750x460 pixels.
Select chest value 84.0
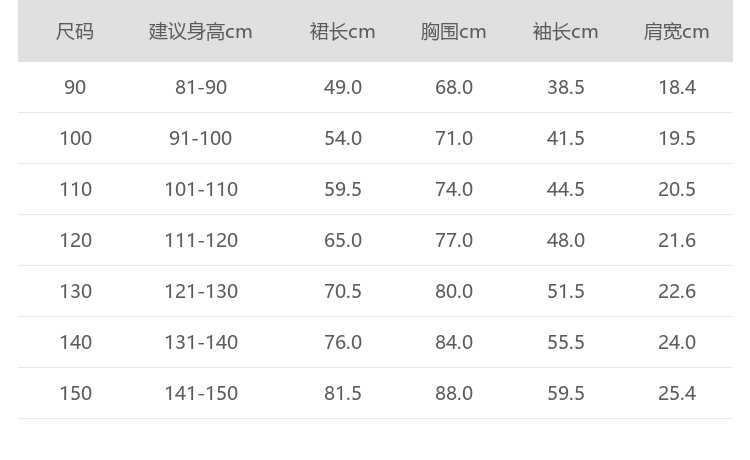(454, 342)
